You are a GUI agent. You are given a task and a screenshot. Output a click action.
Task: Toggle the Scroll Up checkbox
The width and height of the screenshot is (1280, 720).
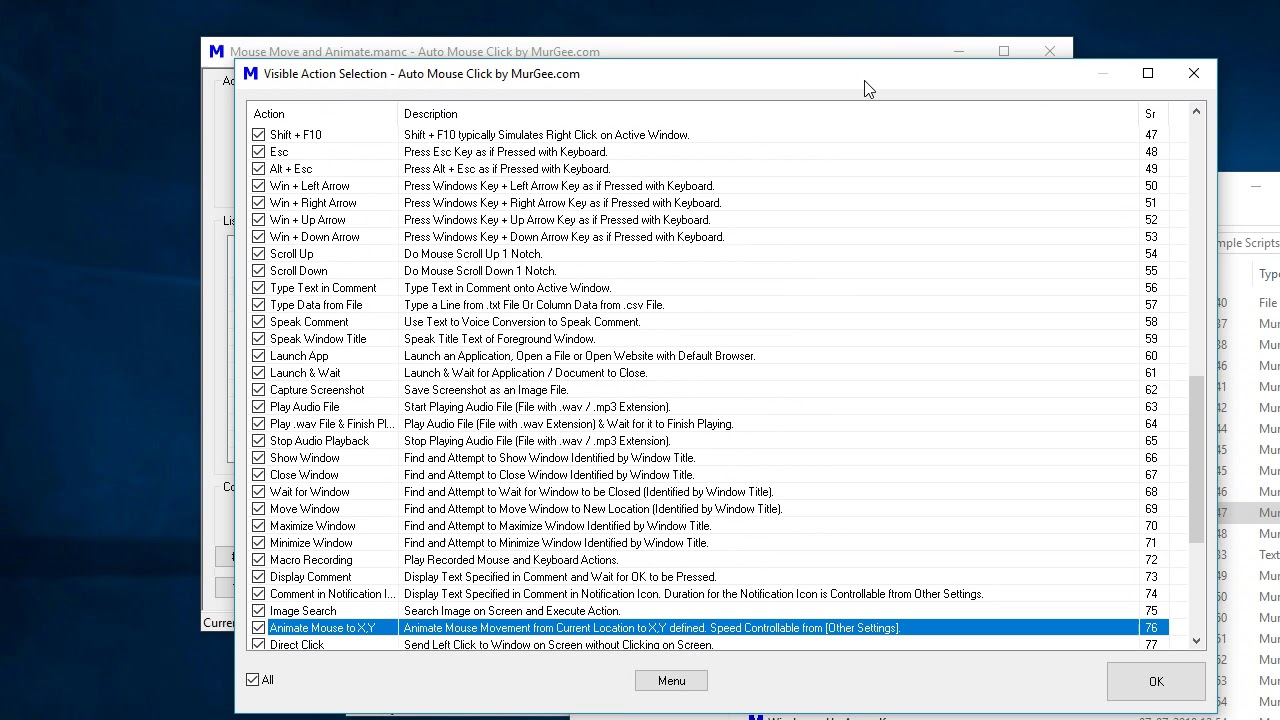point(259,254)
